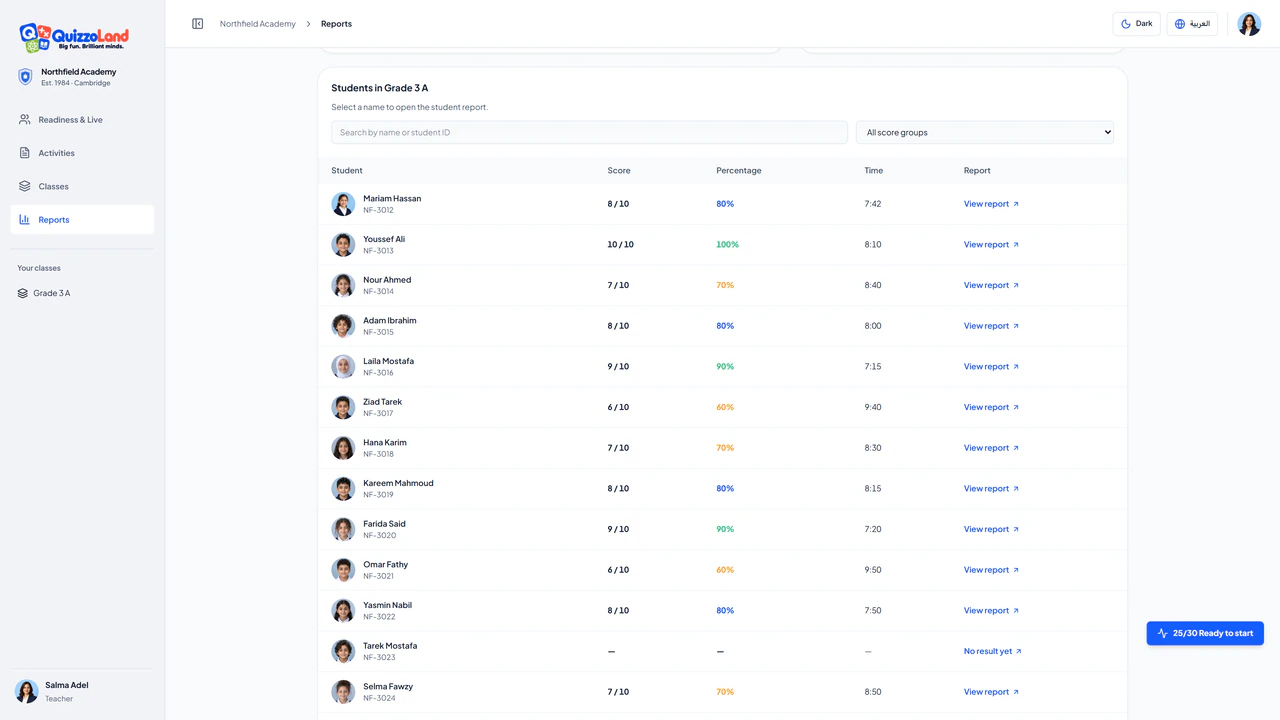
Task: Open Readiness & Live page
Action: pos(82,120)
